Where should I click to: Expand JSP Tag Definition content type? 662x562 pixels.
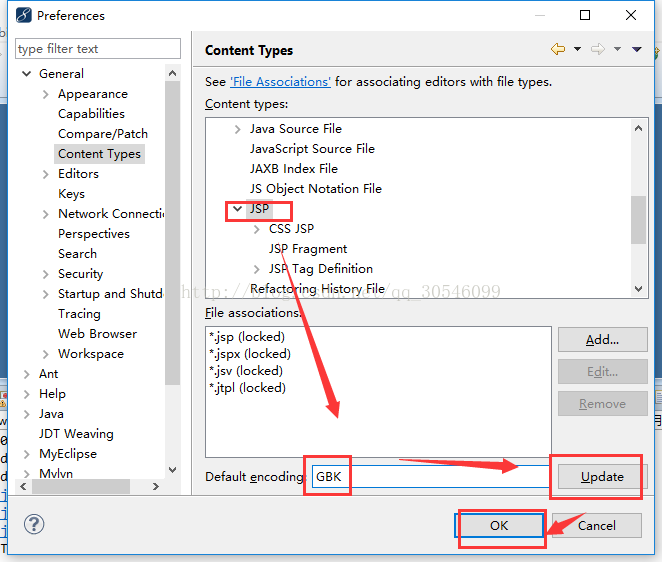(x=257, y=269)
